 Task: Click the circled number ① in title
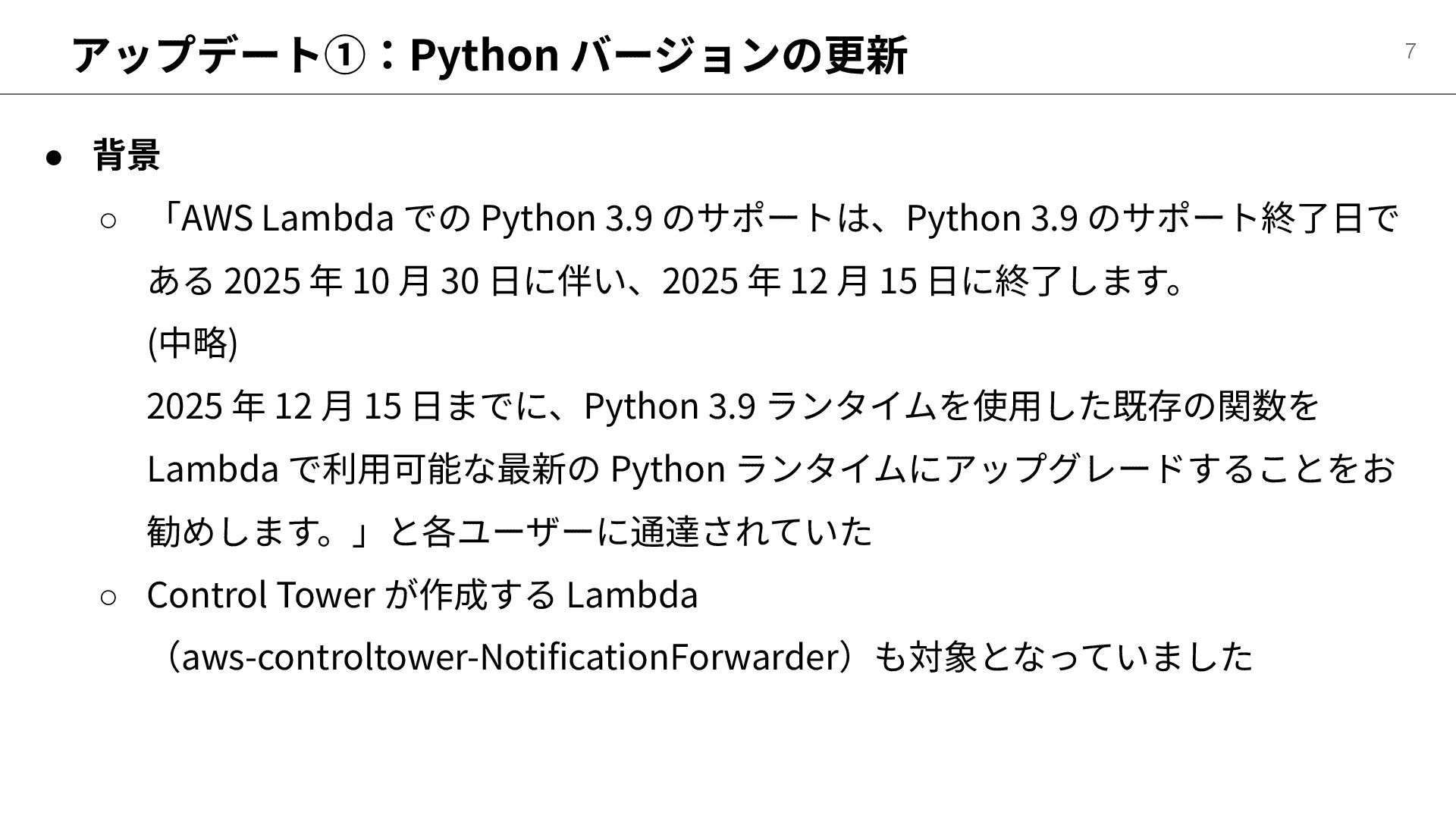coord(345,56)
